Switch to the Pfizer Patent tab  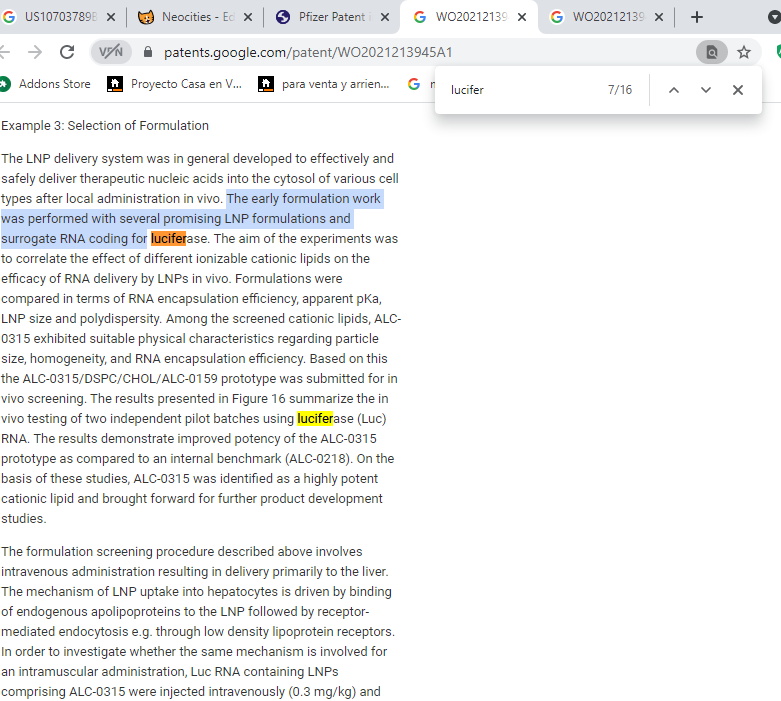click(325, 17)
